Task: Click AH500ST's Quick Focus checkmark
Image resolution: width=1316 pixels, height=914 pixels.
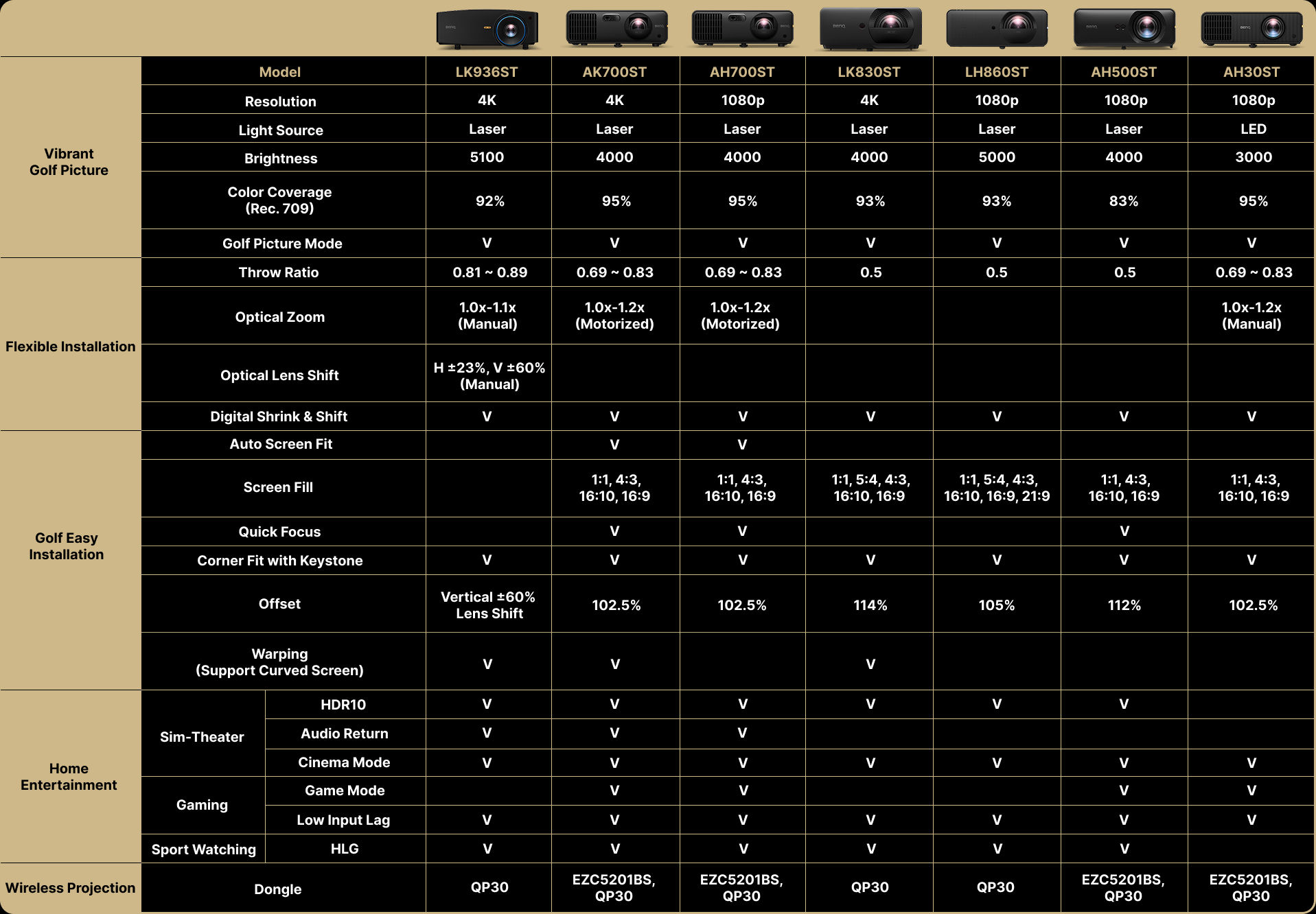Action: click(x=1124, y=531)
